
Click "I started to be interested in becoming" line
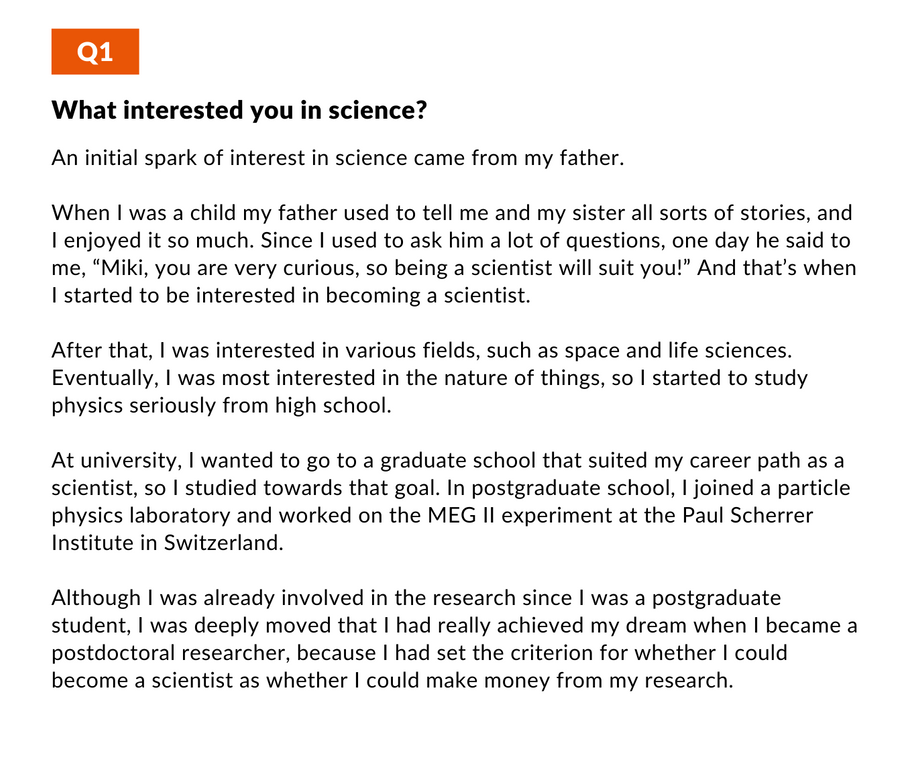[291, 295]
